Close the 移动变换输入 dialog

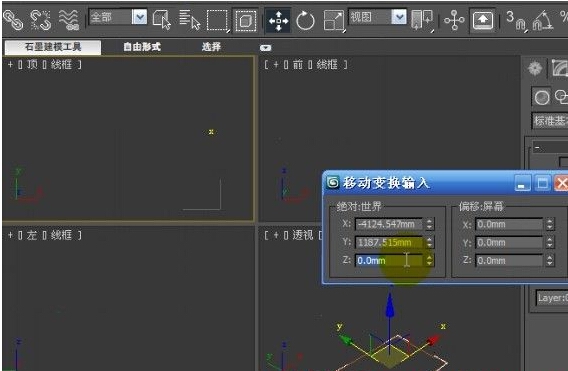pyautogui.click(x=561, y=183)
